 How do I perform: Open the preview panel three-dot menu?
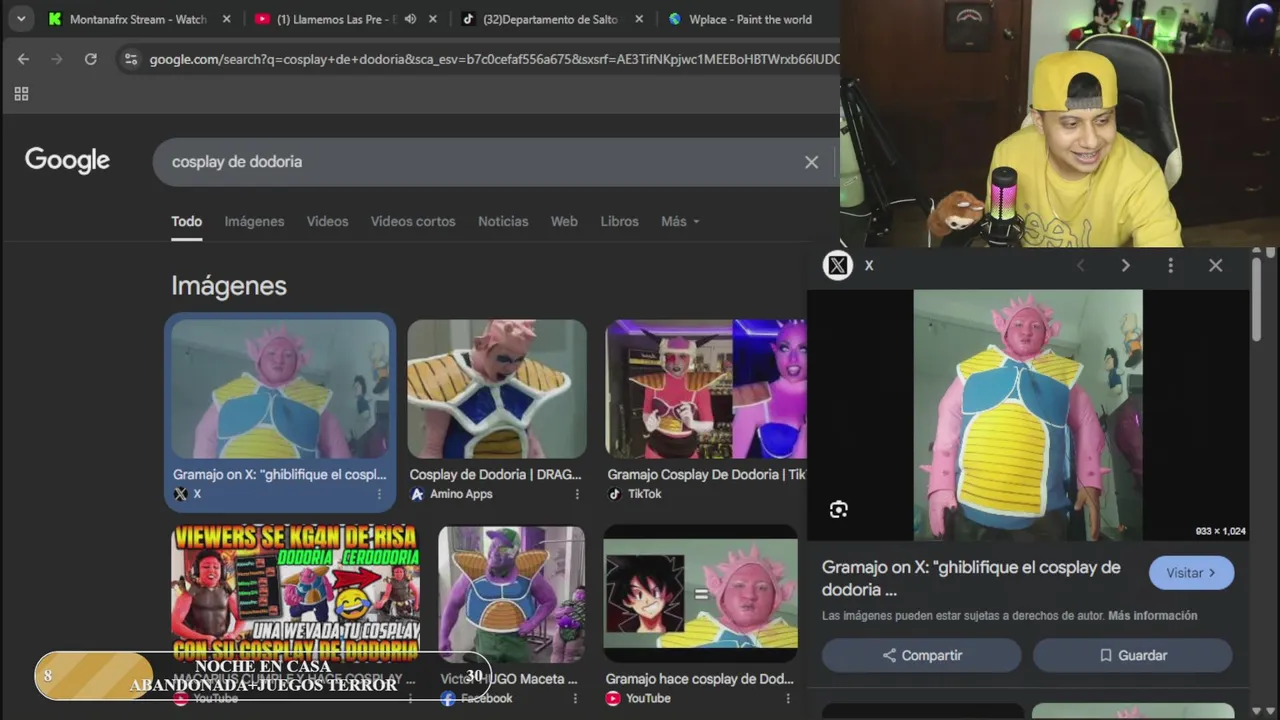tap(1170, 265)
